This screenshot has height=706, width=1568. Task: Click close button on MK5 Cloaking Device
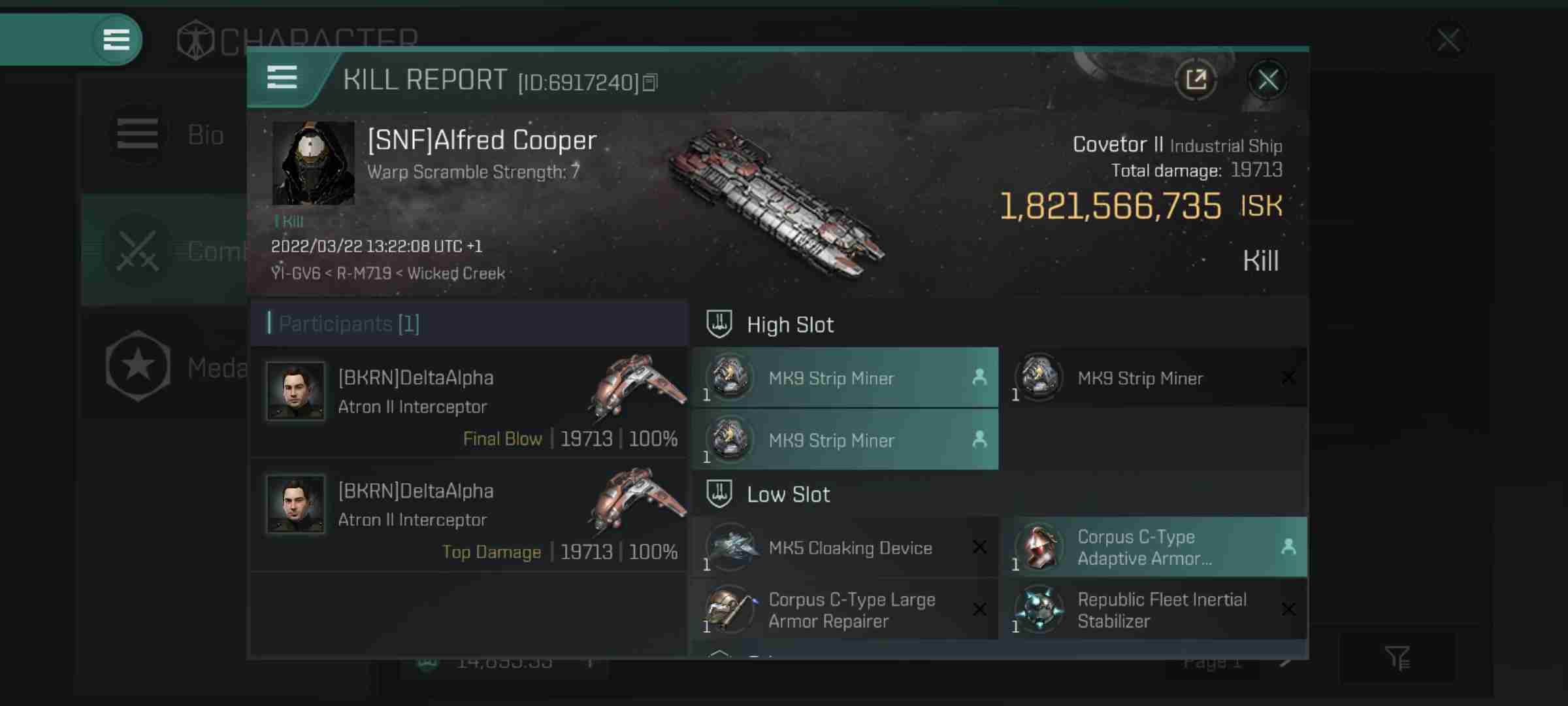point(979,547)
